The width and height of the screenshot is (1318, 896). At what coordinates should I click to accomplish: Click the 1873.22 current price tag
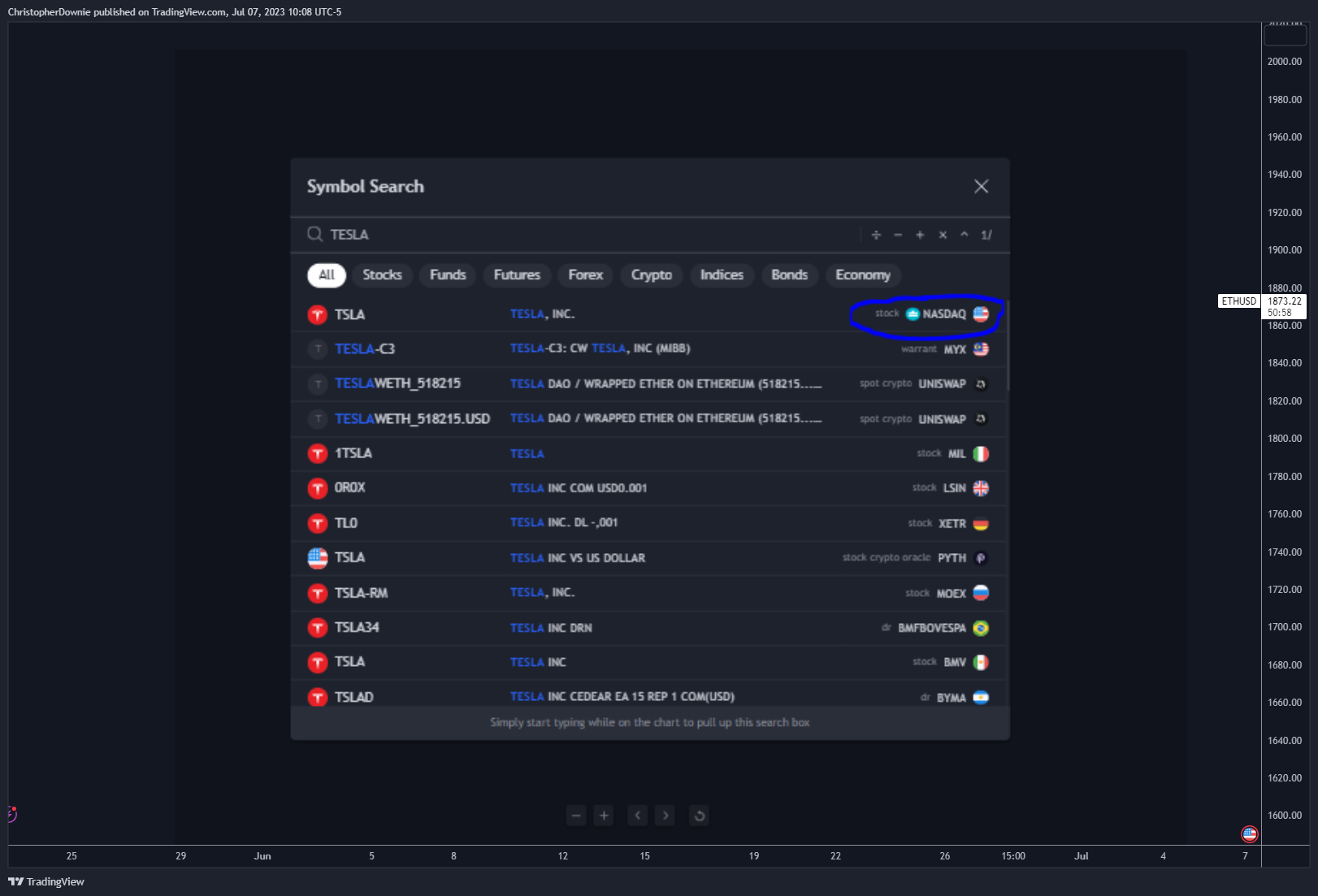[1285, 301]
